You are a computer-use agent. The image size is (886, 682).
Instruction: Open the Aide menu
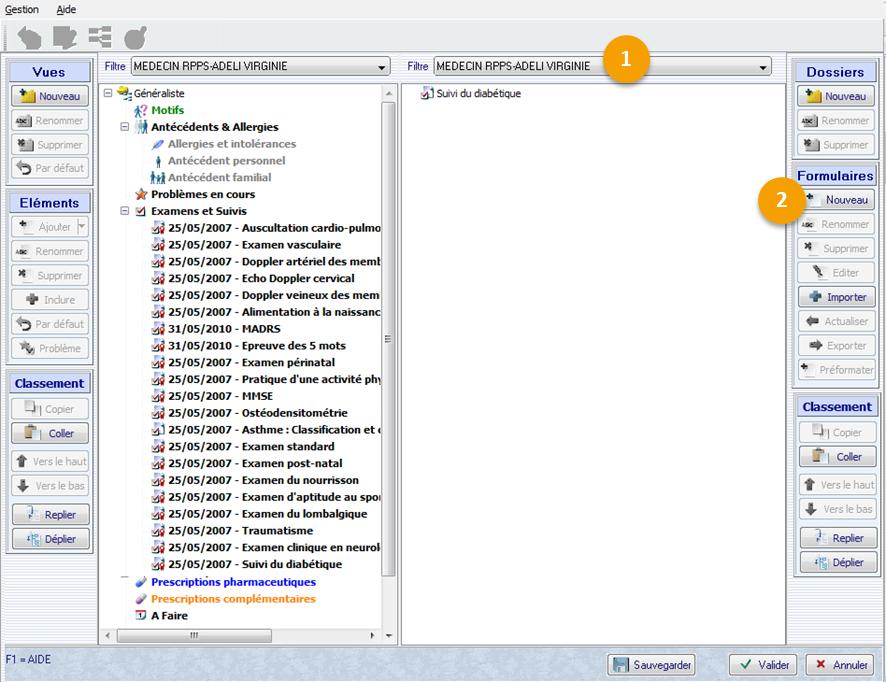pyautogui.click(x=66, y=9)
